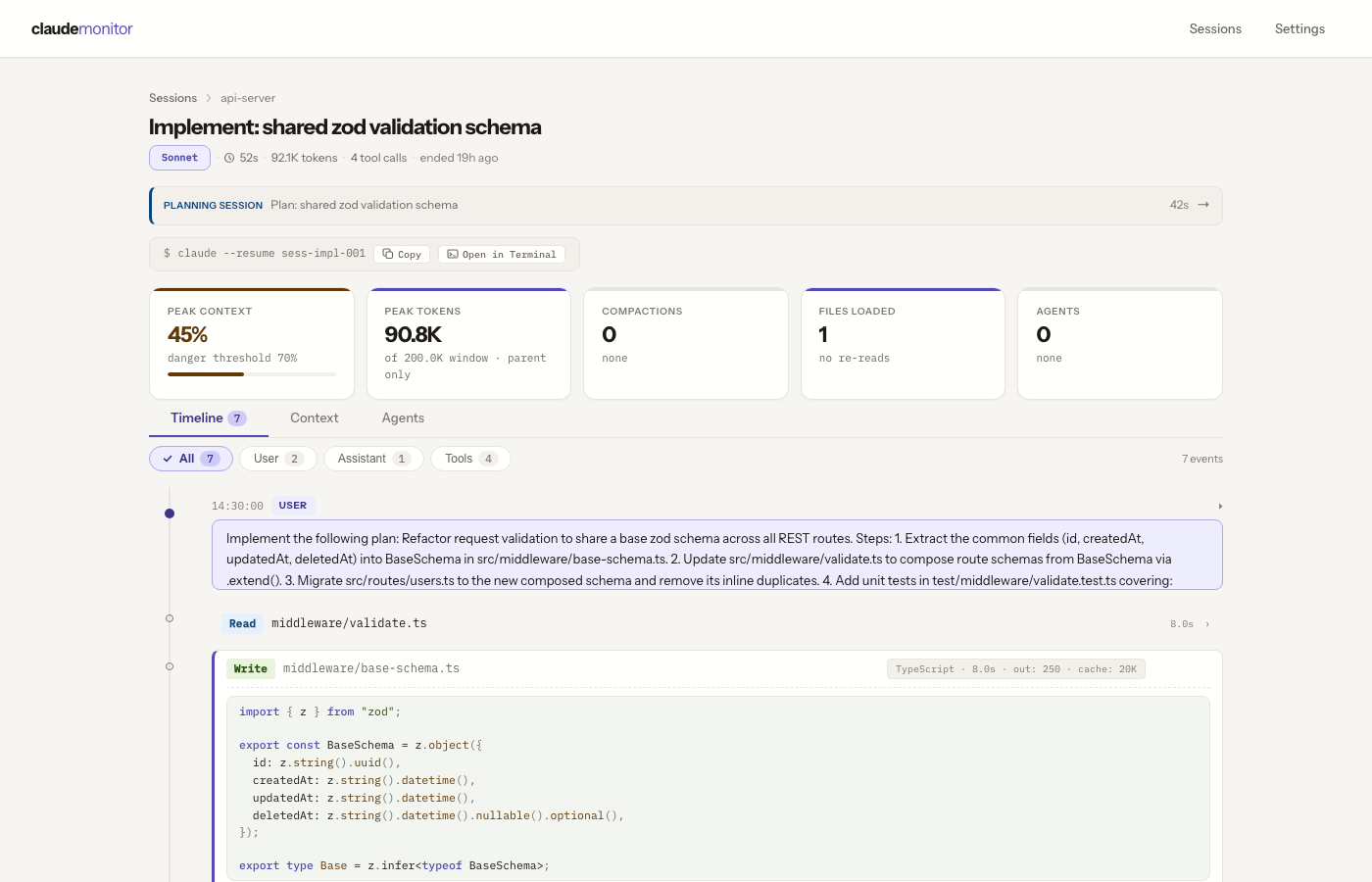Image resolution: width=1372 pixels, height=882 pixels.
Task: Copy the claude resume command
Action: coord(402,254)
